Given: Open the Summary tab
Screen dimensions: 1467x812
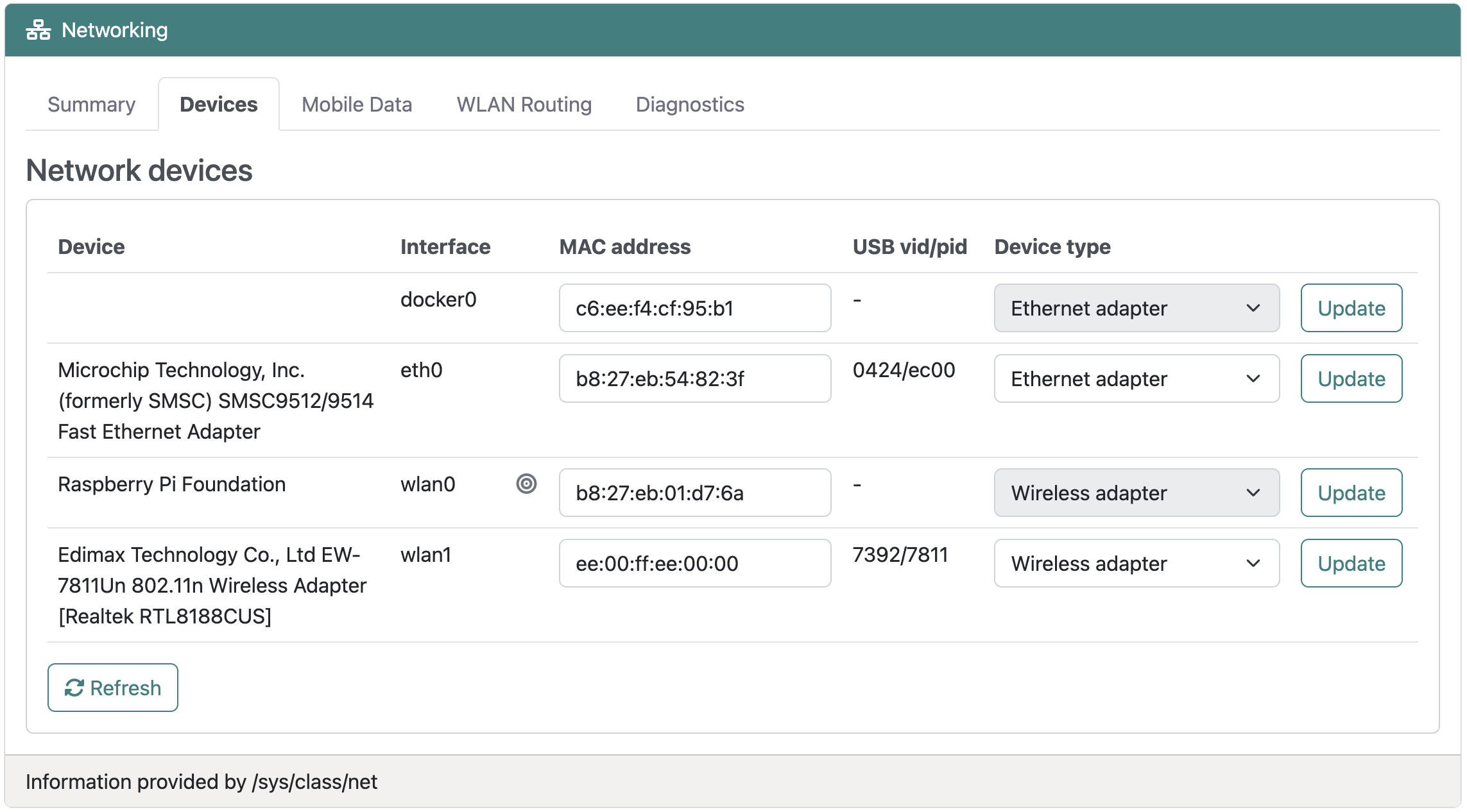Looking at the screenshot, I should tap(92, 104).
